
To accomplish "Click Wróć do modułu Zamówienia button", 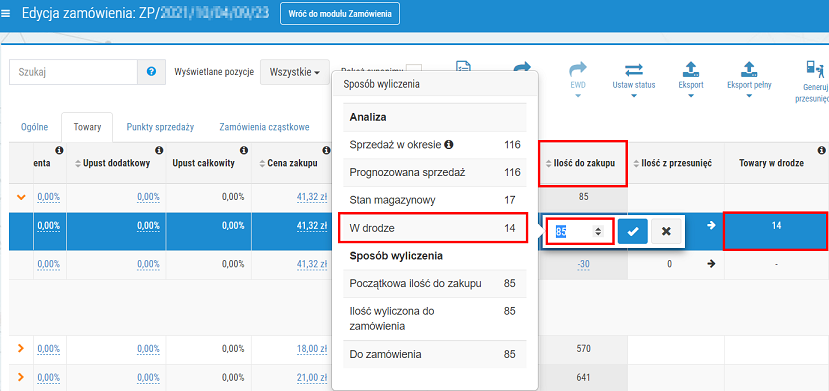I will click(340, 14).
